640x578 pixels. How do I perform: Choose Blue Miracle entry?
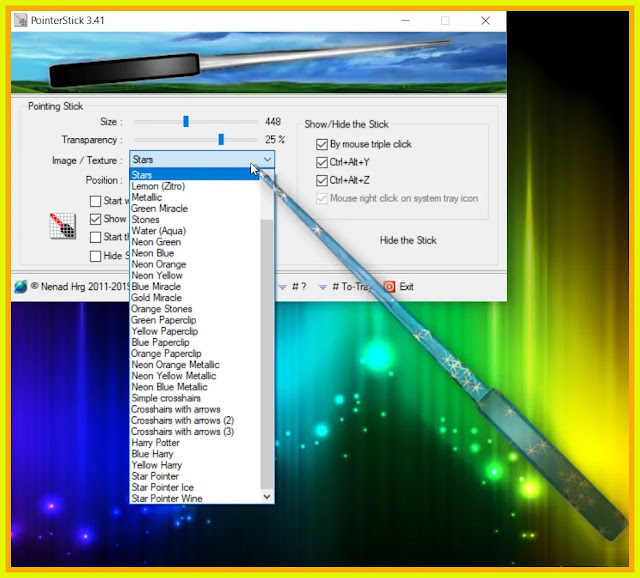195,287
